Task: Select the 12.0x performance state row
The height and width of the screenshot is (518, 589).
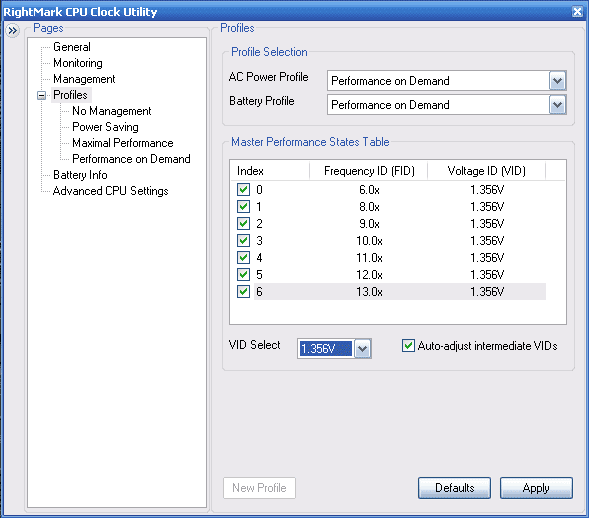Action: [391, 275]
